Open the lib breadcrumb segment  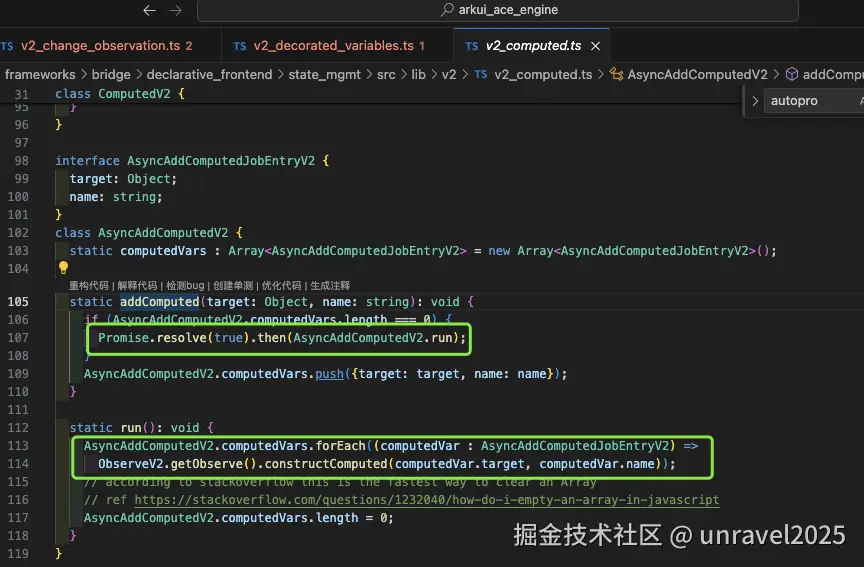click(x=418, y=74)
